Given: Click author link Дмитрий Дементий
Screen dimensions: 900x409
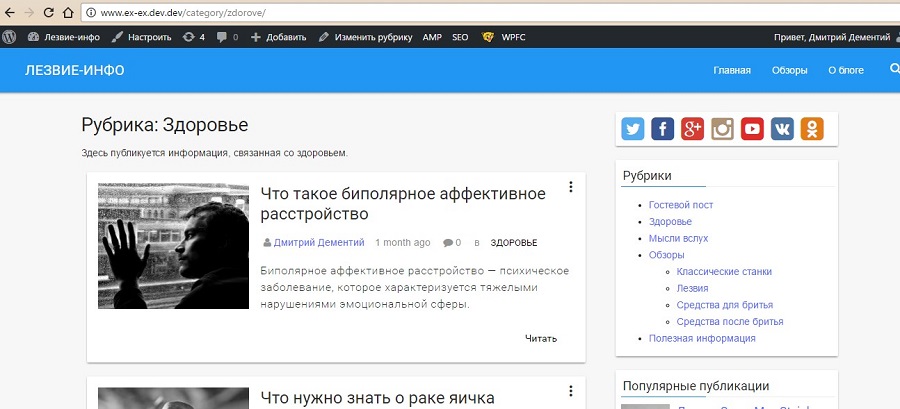Looking at the screenshot, I should [319, 243].
